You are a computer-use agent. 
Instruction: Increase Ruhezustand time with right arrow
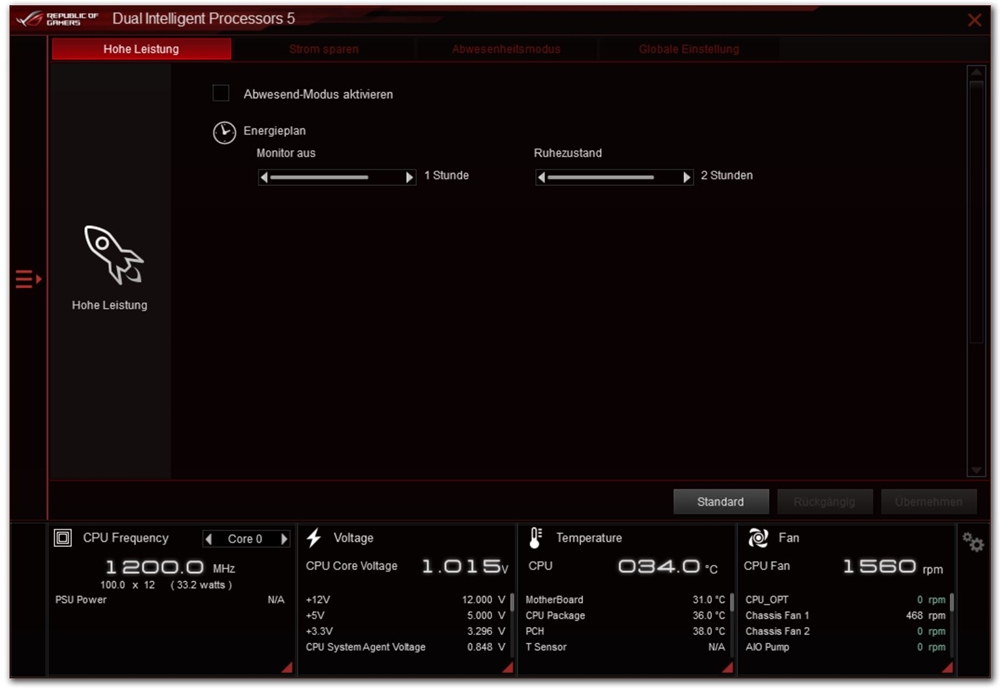(687, 177)
